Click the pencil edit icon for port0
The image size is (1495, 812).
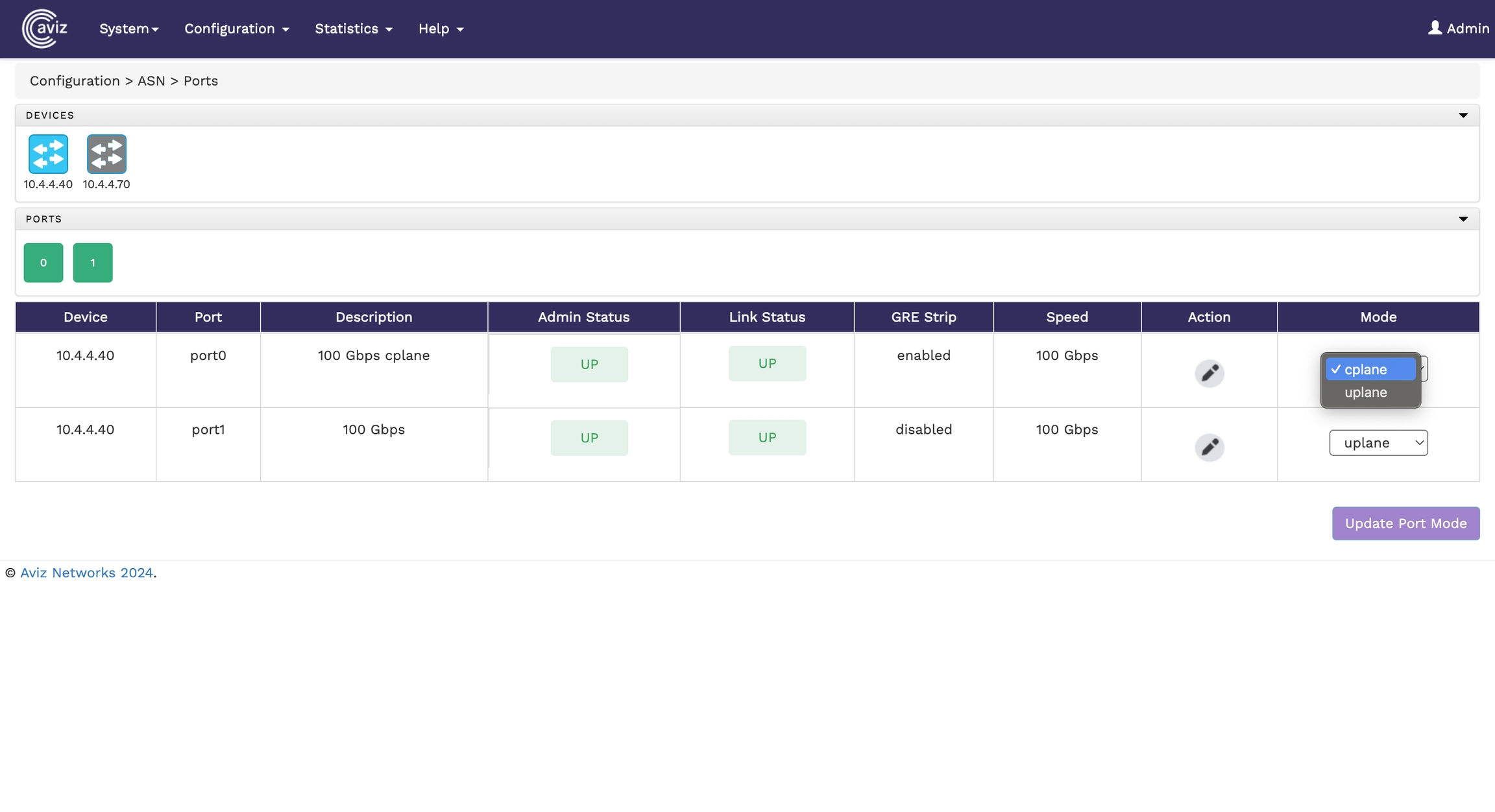coord(1209,373)
